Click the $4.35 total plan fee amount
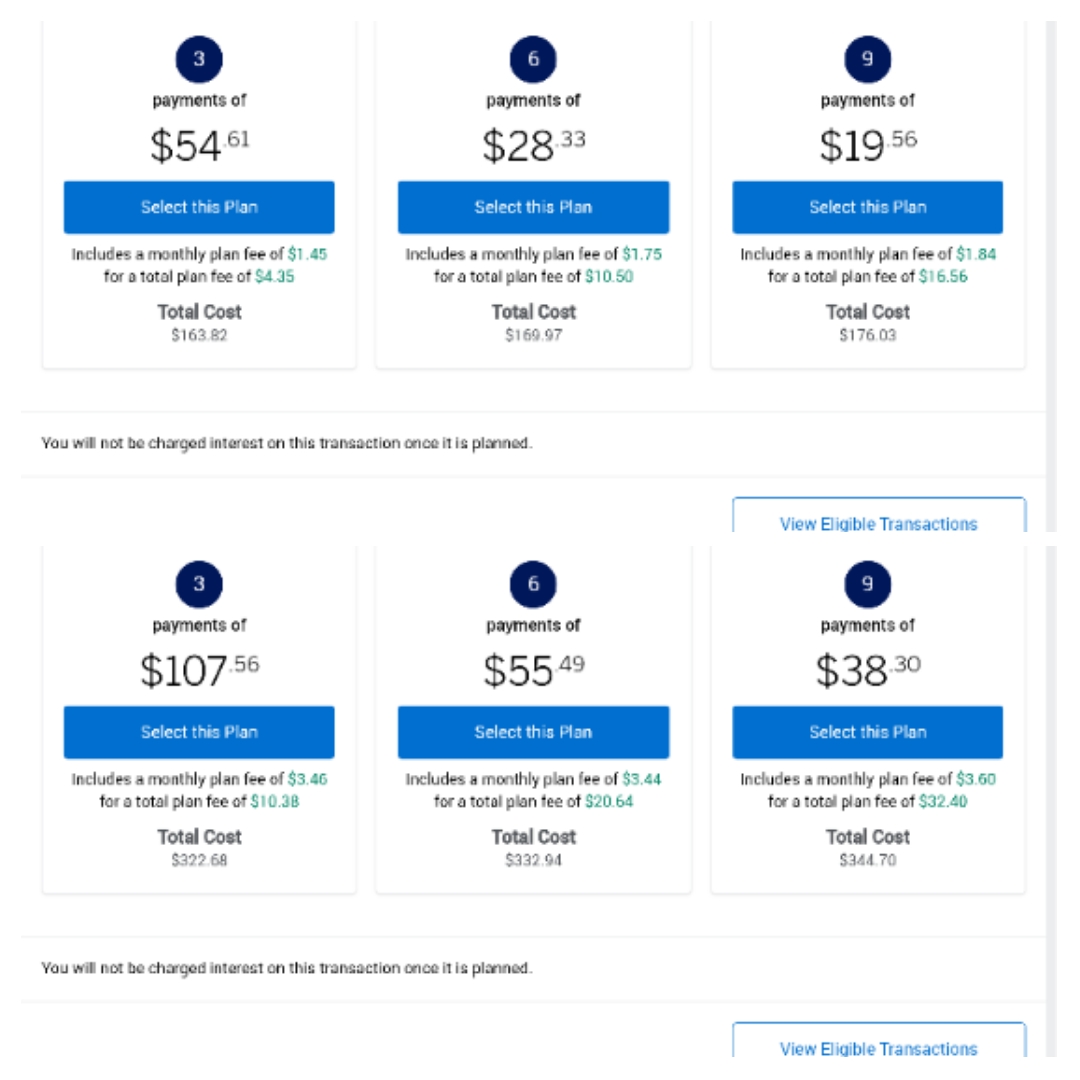 [x=274, y=276]
